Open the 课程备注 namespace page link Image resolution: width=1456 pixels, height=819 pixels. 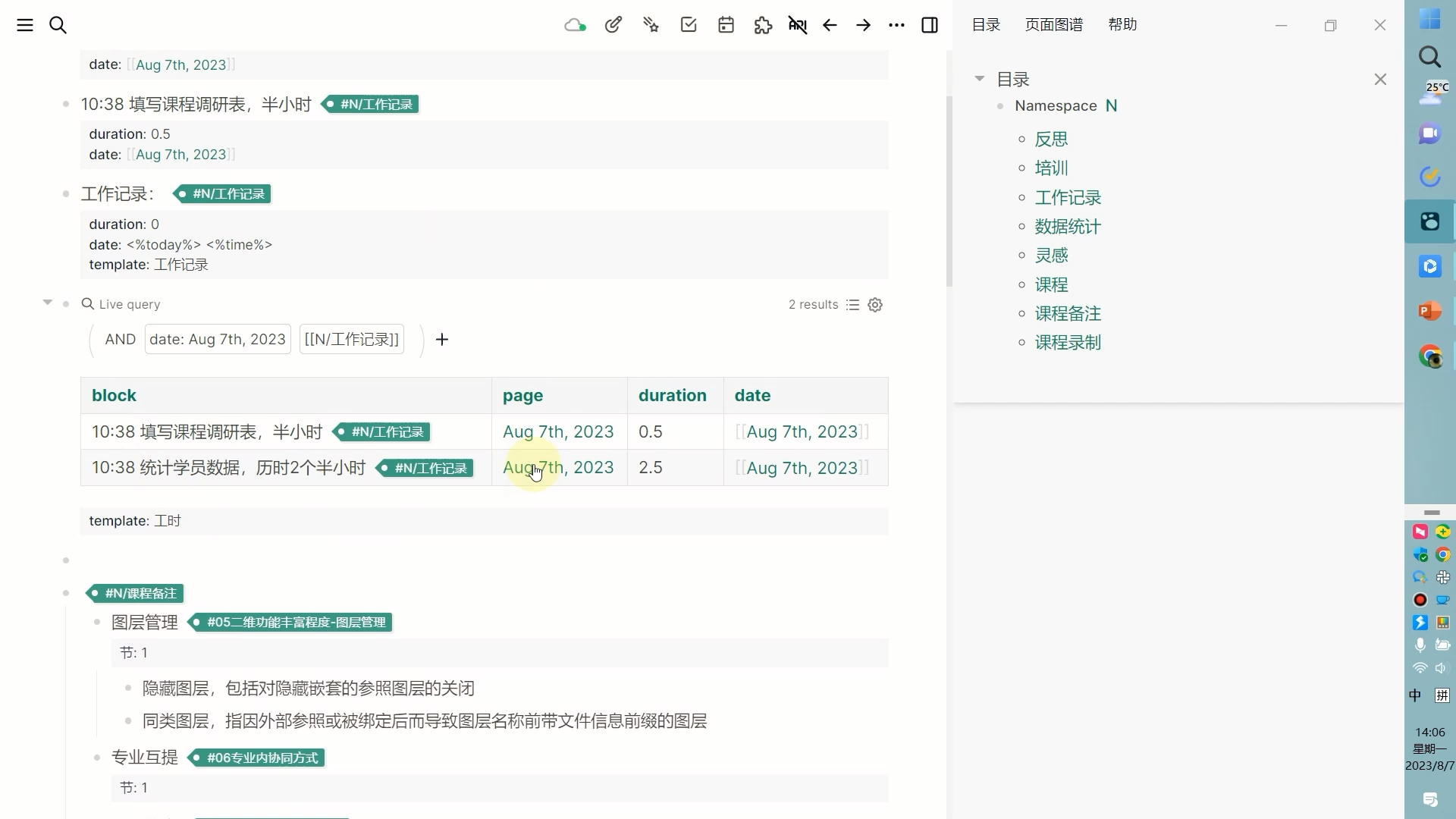click(1068, 313)
